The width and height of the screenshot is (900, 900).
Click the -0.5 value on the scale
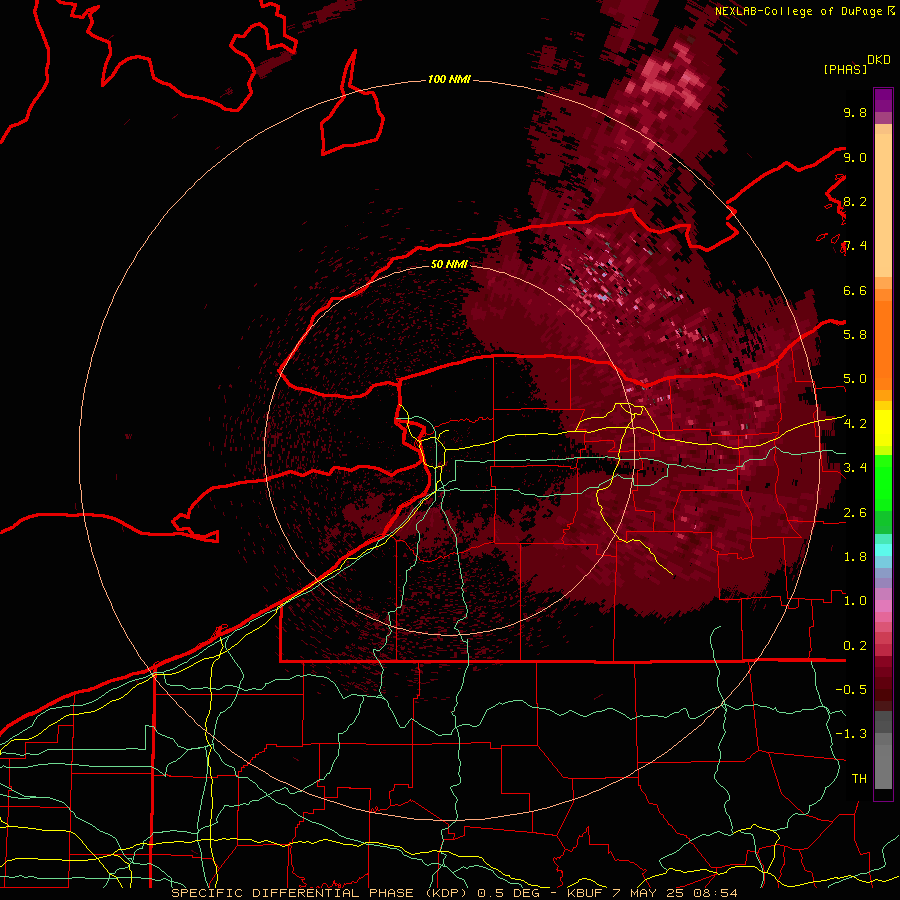tap(851, 690)
